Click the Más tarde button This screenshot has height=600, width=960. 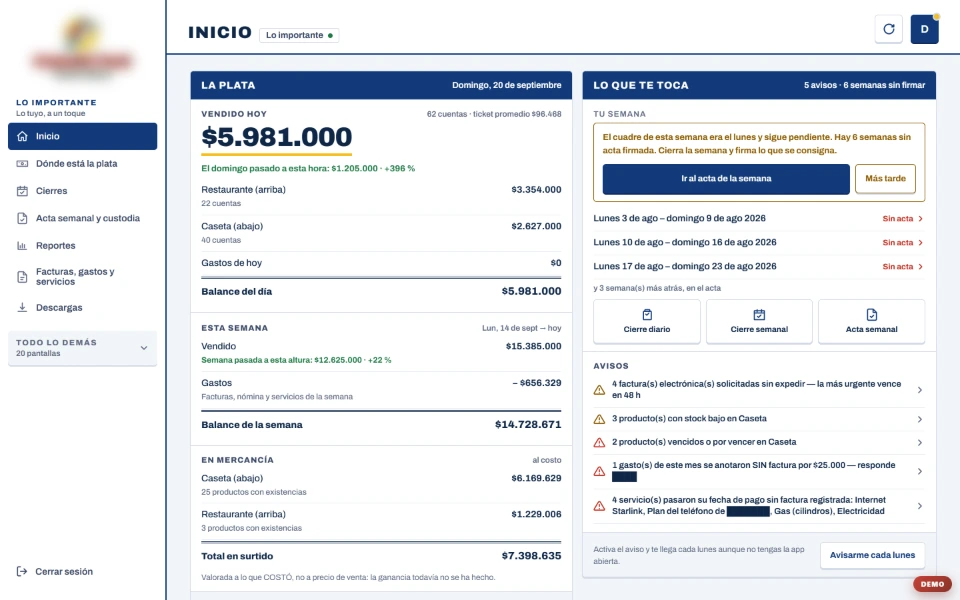[885, 179]
